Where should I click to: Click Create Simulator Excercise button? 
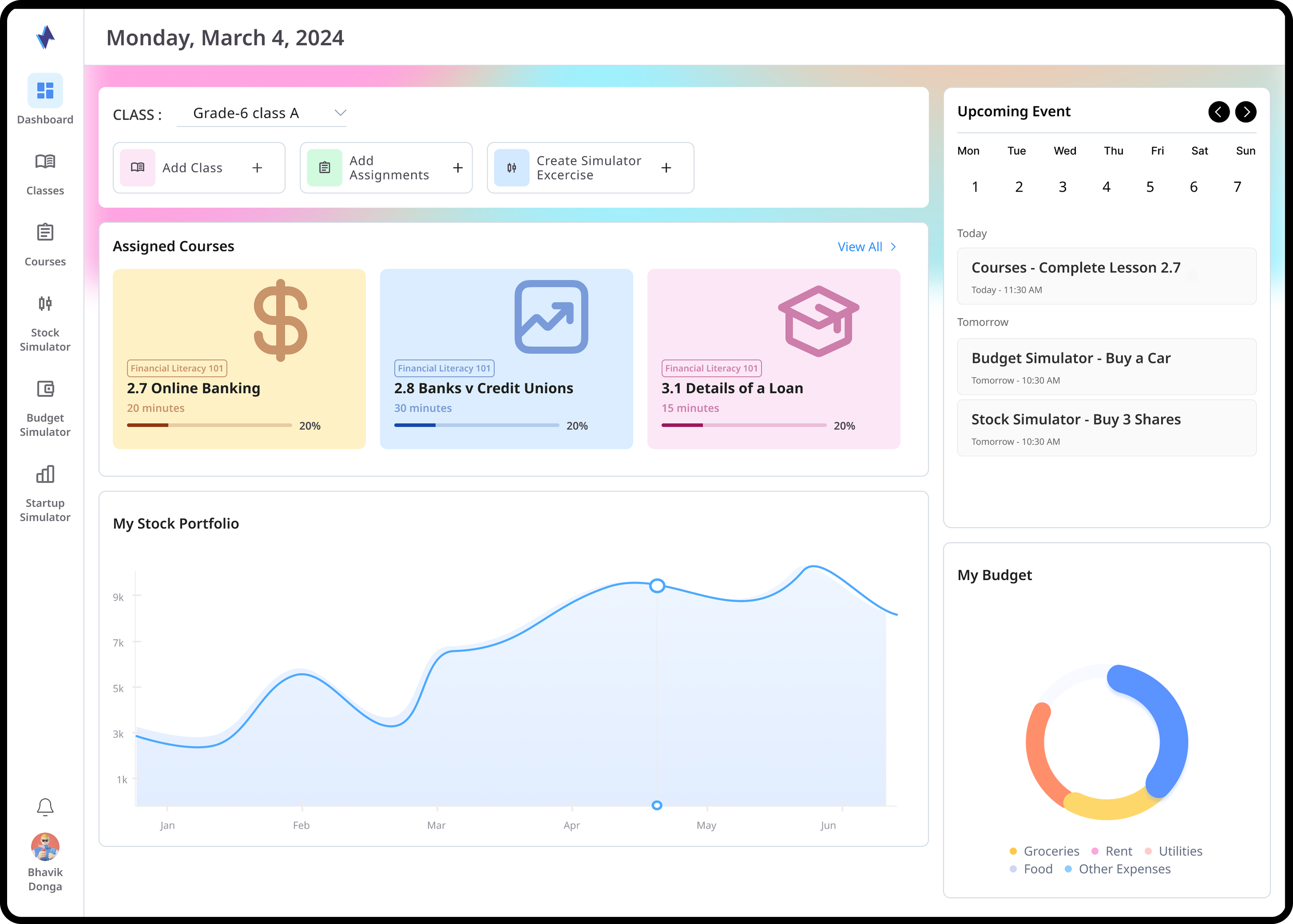click(590, 168)
